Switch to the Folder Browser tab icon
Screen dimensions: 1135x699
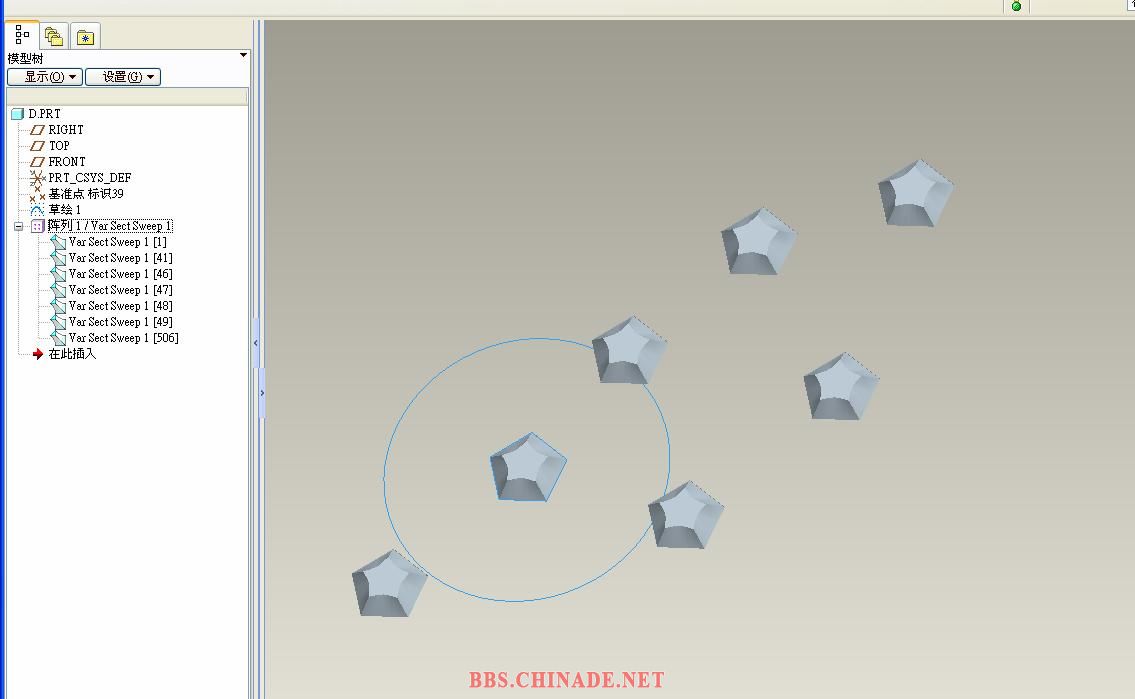coord(54,36)
